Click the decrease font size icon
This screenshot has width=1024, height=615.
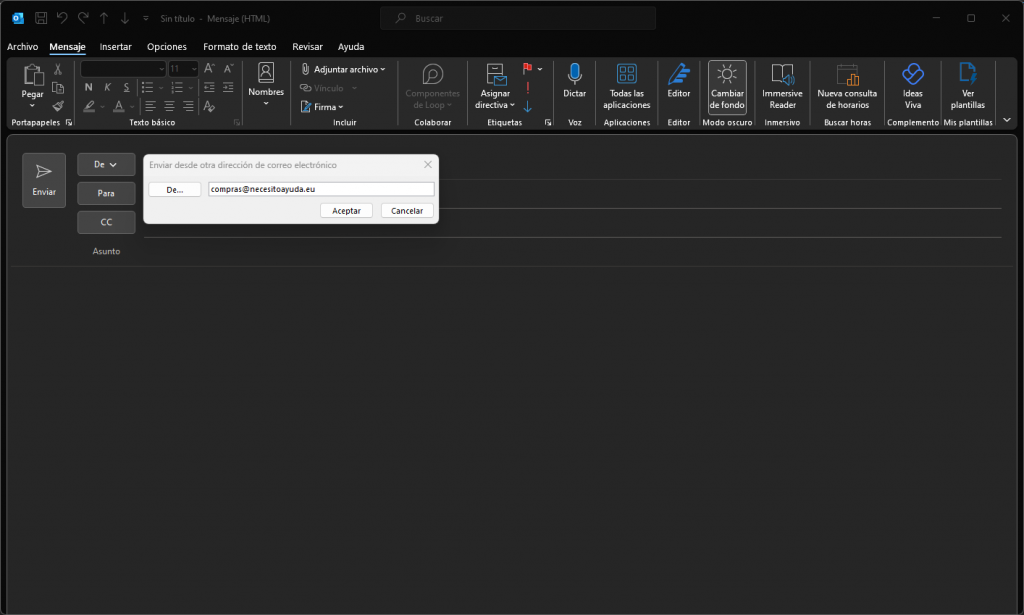click(x=228, y=69)
